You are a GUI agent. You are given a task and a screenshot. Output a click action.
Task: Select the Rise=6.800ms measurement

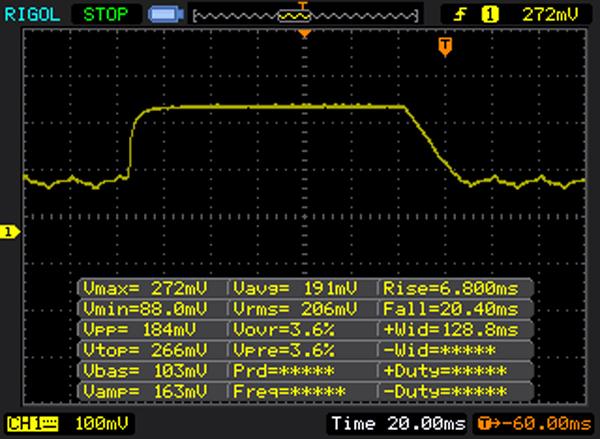[456, 288]
